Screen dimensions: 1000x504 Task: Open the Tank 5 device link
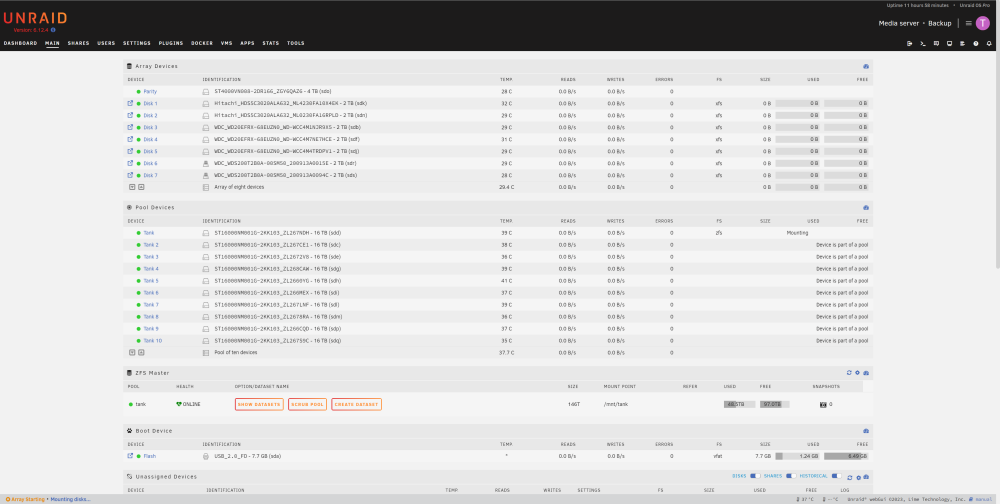(x=151, y=281)
